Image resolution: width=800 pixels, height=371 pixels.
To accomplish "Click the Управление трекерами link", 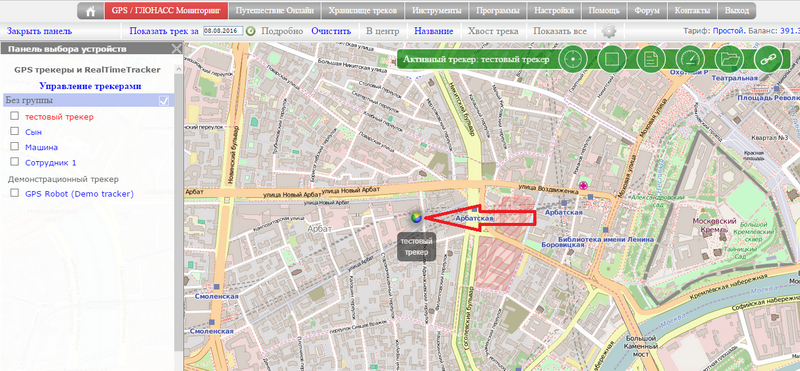I will coord(90,86).
